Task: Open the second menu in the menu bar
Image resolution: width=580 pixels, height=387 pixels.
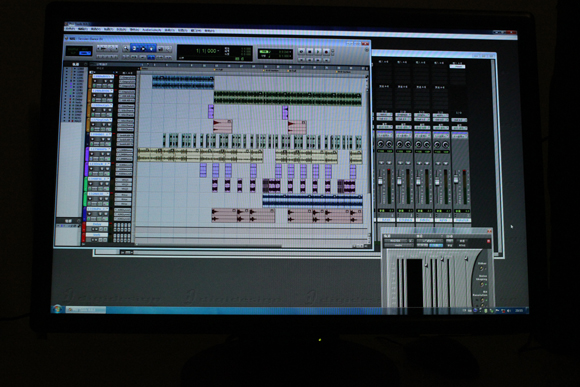Action: 83,29
